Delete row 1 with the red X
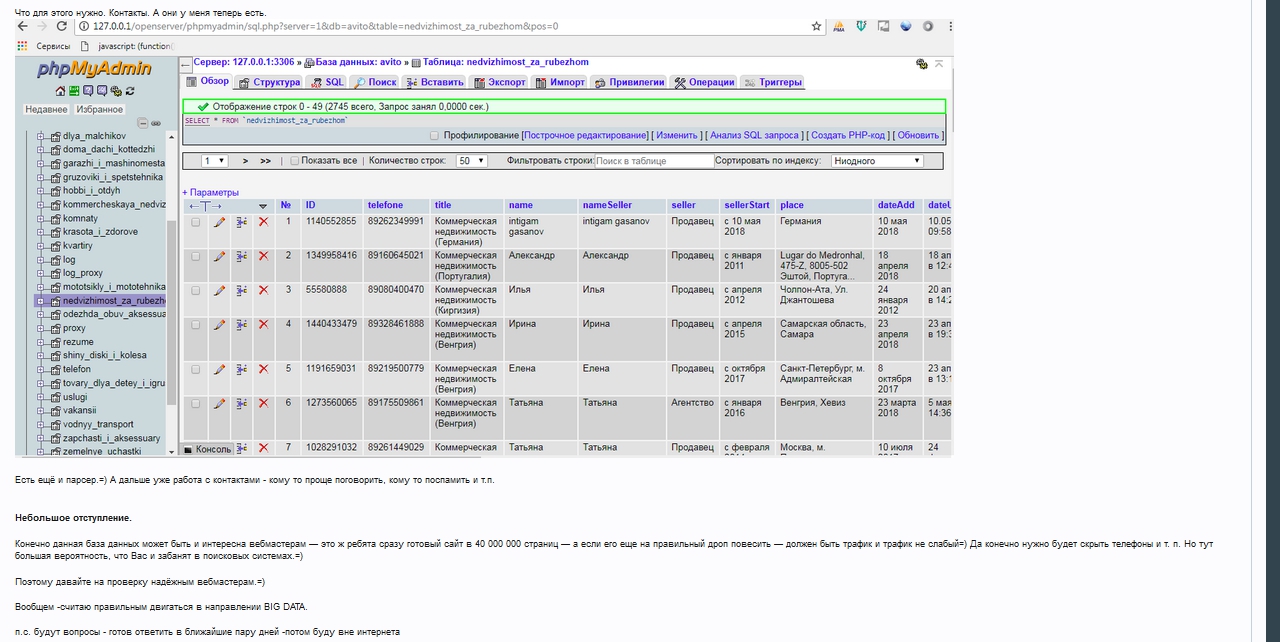The image size is (1280, 642). 263,222
